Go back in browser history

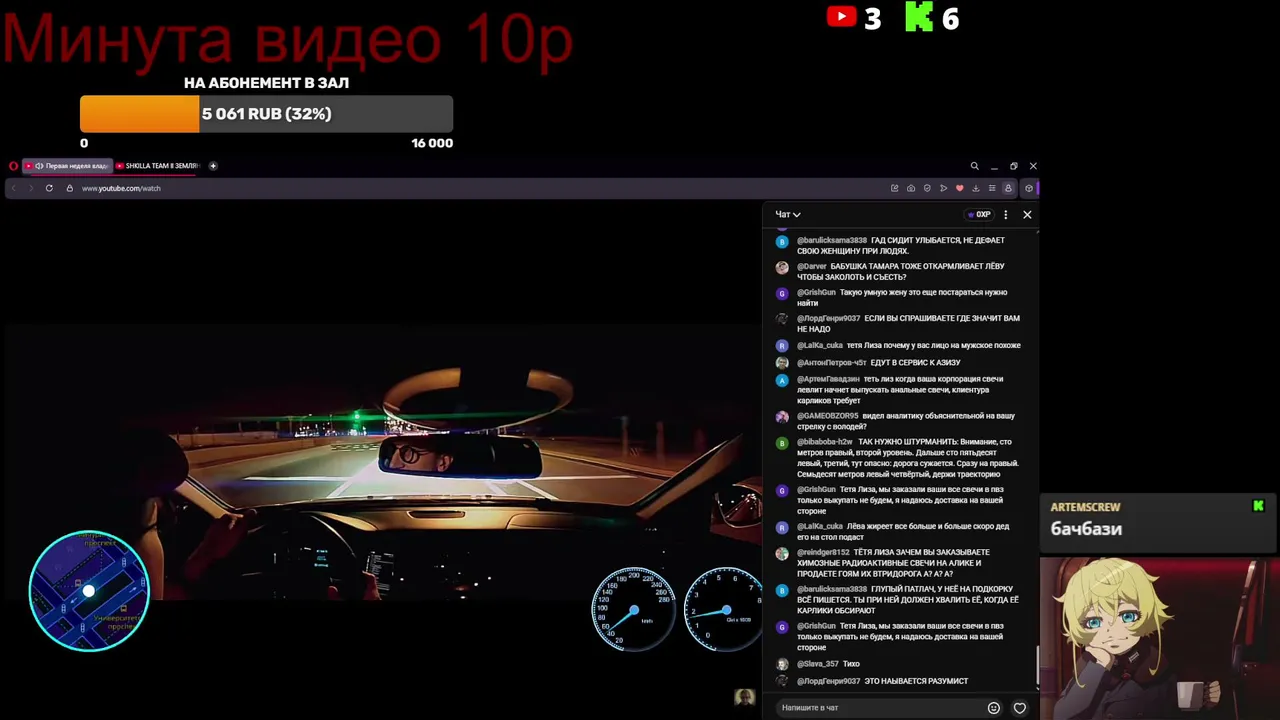13,188
